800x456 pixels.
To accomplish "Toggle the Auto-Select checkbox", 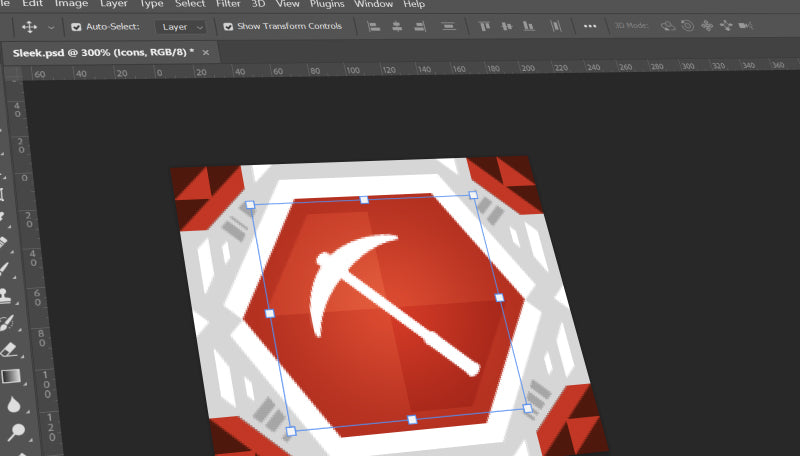I will [x=76, y=26].
